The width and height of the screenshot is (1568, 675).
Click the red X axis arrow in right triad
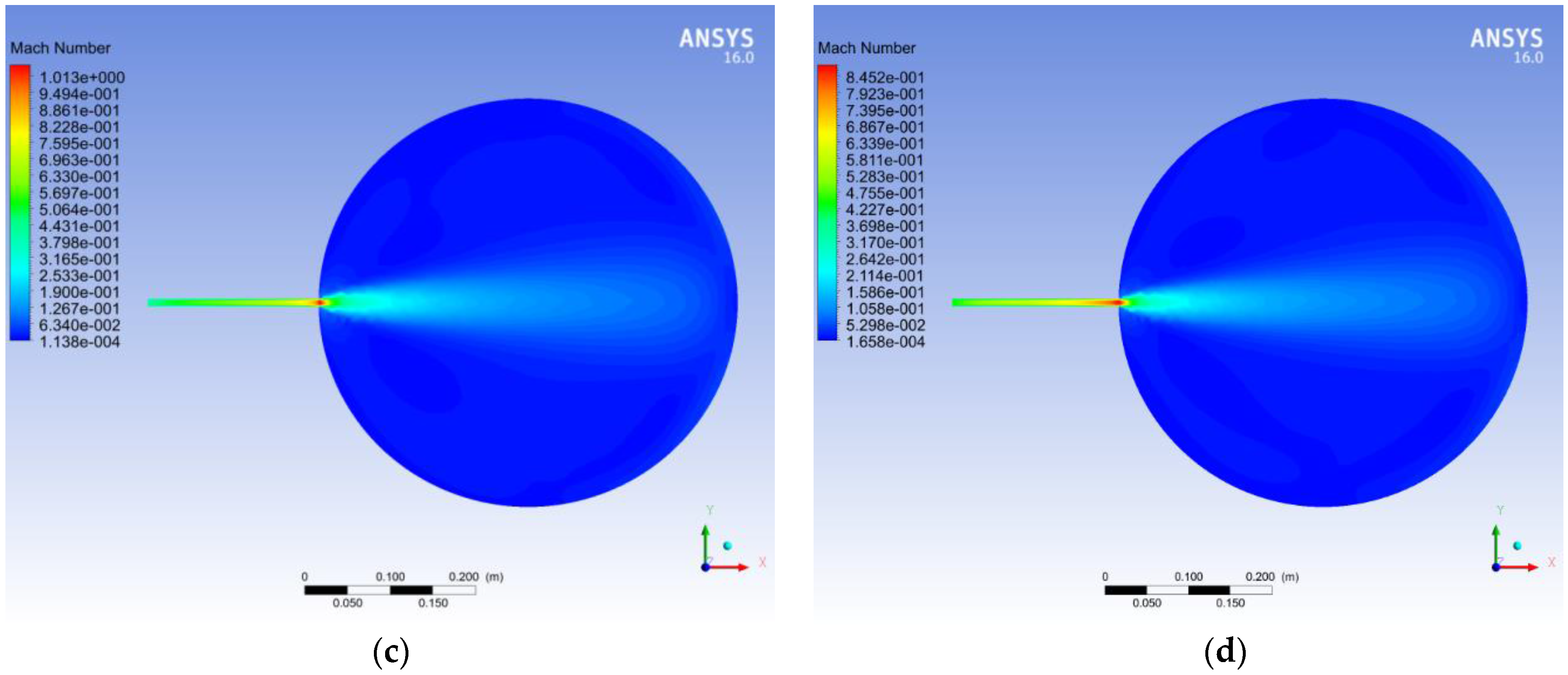1518,567
